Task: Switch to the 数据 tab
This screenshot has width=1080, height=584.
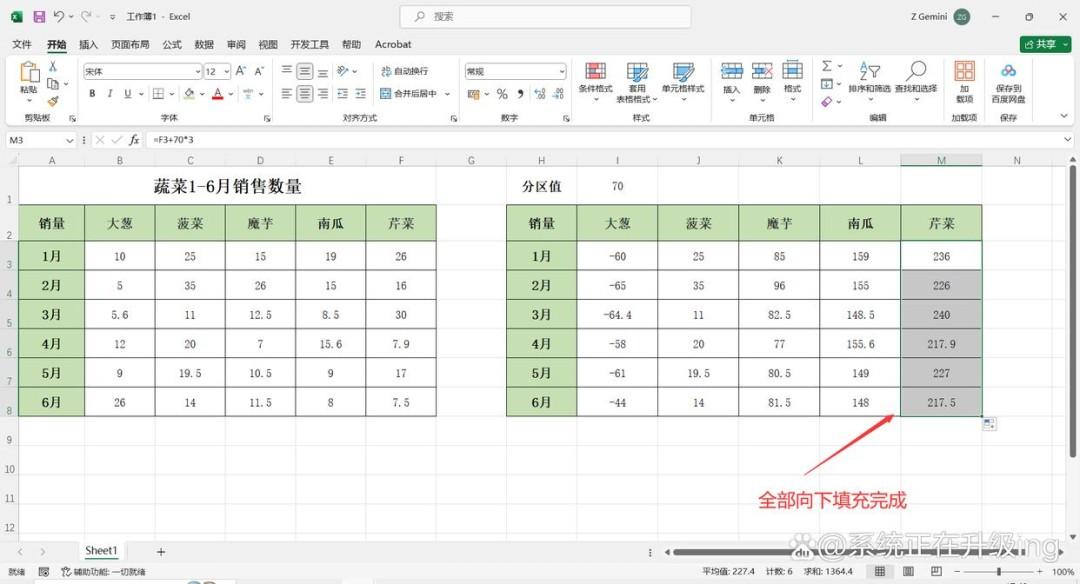Action: point(204,44)
